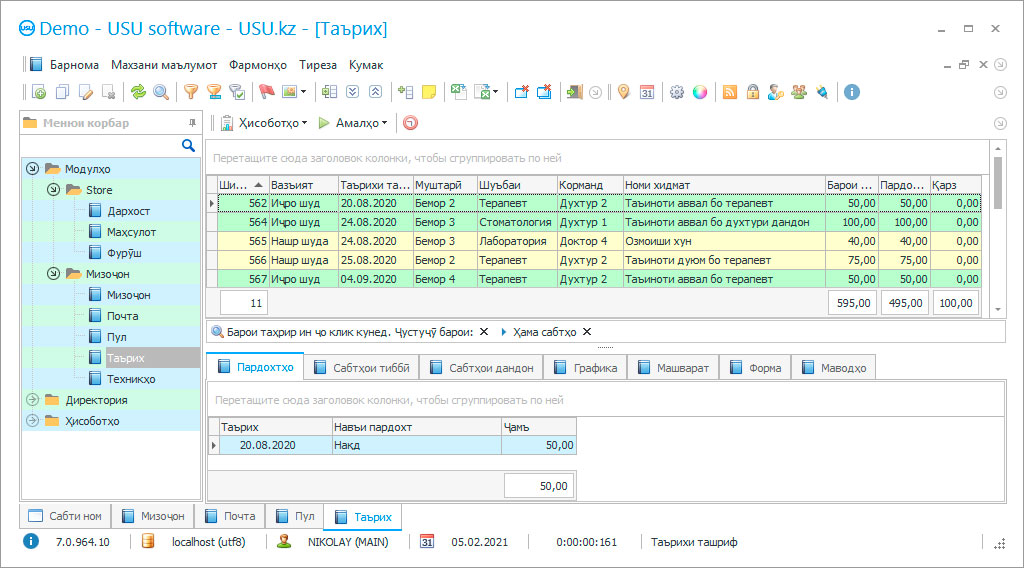The image size is (1024, 568).
Task: Click the orange RSS feed icon
Action: [x=730, y=92]
